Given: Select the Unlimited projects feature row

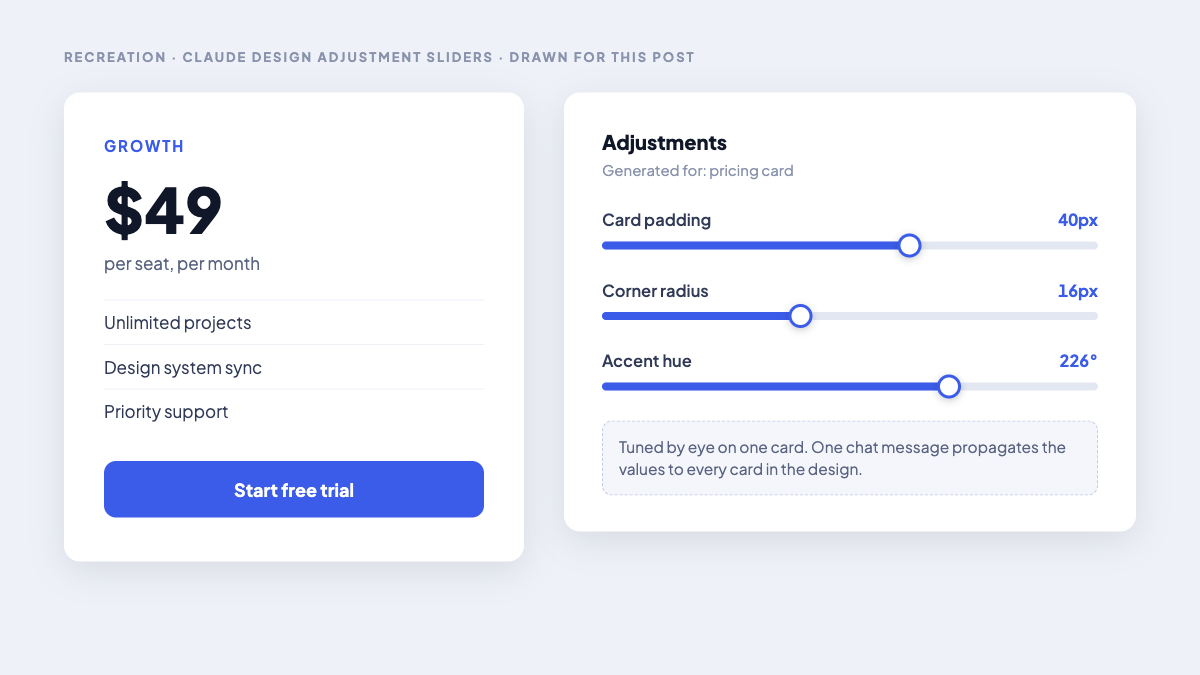Looking at the screenshot, I should tap(294, 323).
